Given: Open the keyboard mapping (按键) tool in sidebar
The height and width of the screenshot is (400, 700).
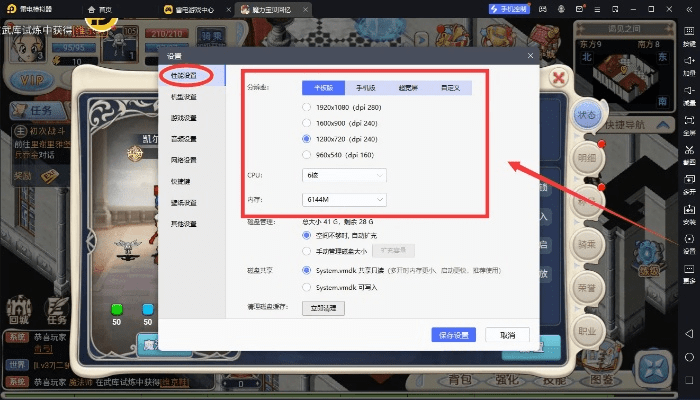Looking at the screenshot, I should pyautogui.click(x=689, y=35).
